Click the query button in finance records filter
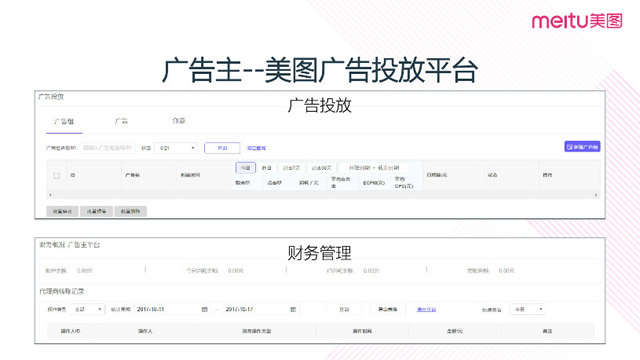This screenshot has height=360, width=640. coord(344,309)
